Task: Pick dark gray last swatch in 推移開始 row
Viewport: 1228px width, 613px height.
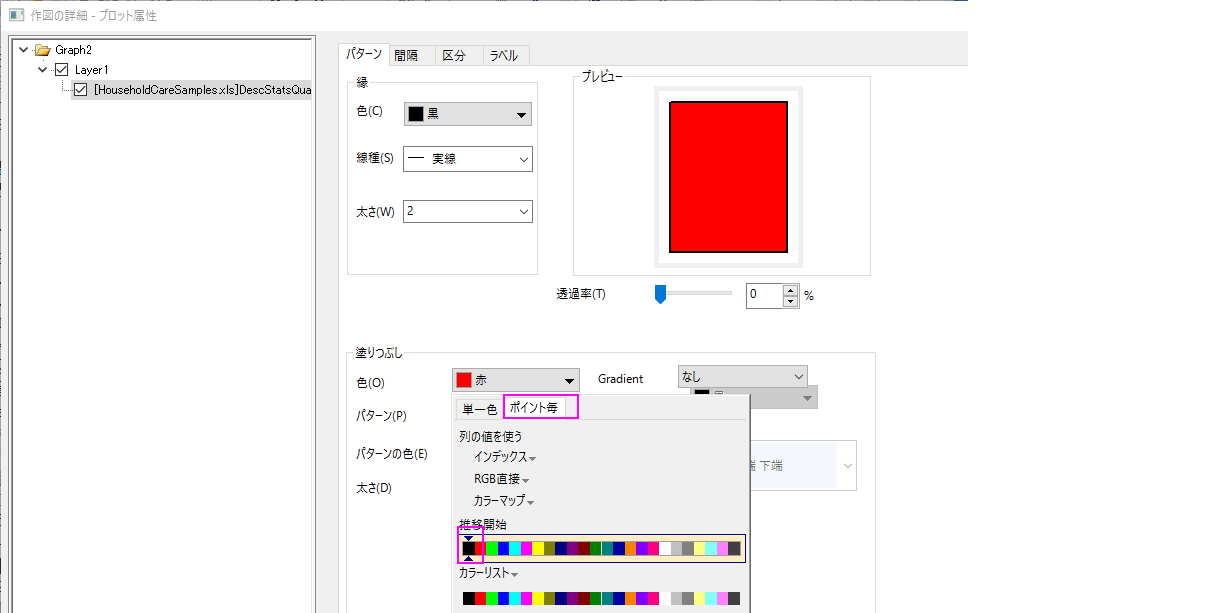Action: point(734,548)
